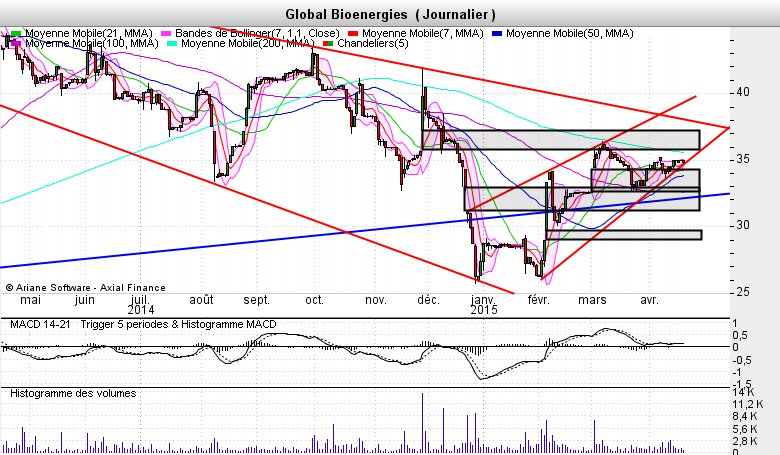
Task: Click the 35 price level on the axis
Action: coord(743,159)
